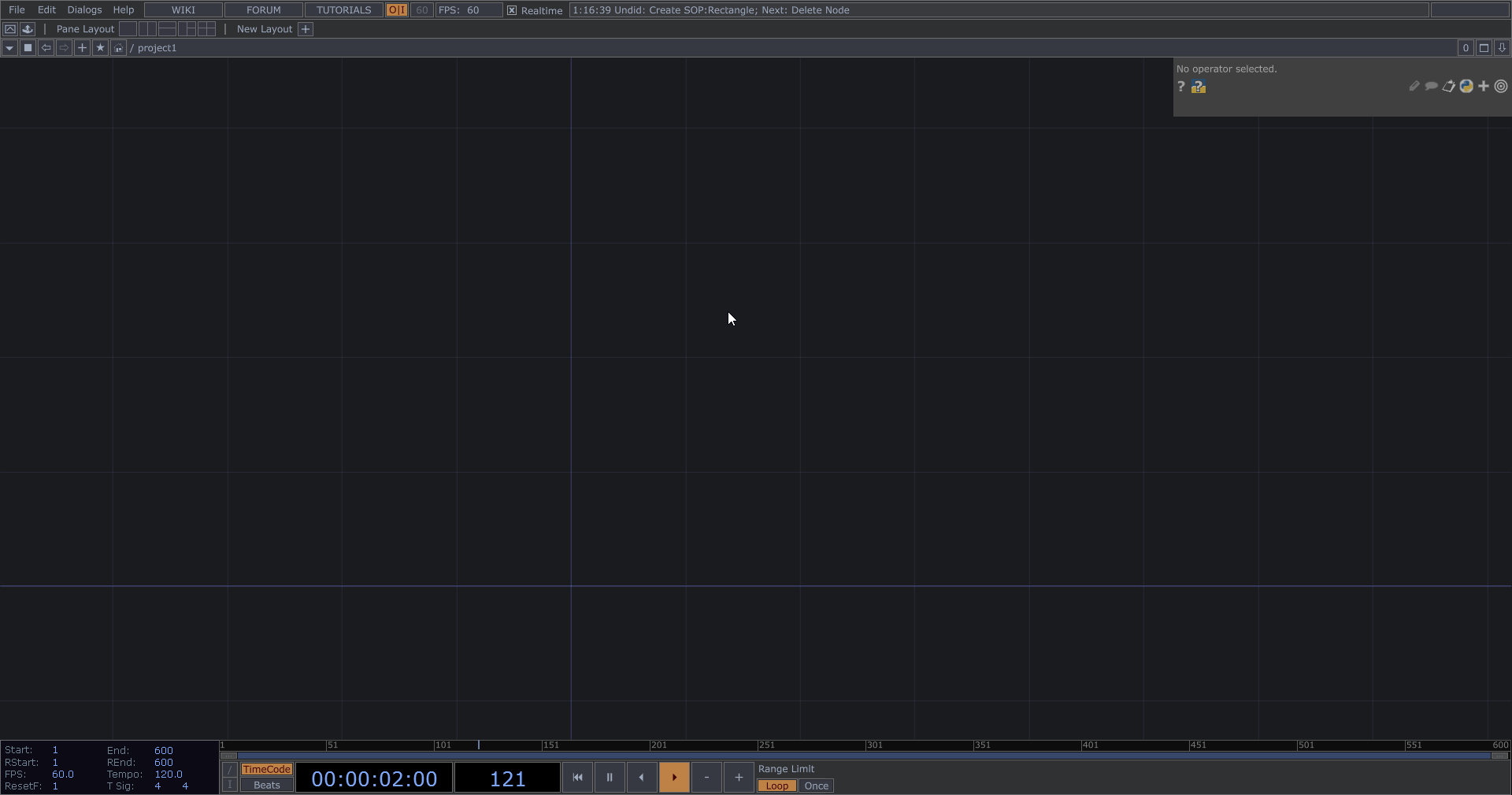Click the TUTORIALS button
This screenshot has height=795, width=1512.
(x=343, y=10)
